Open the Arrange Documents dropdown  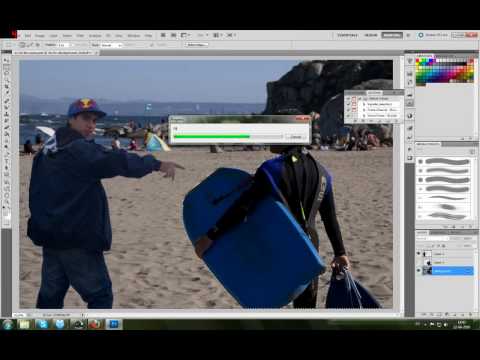(217, 35)
